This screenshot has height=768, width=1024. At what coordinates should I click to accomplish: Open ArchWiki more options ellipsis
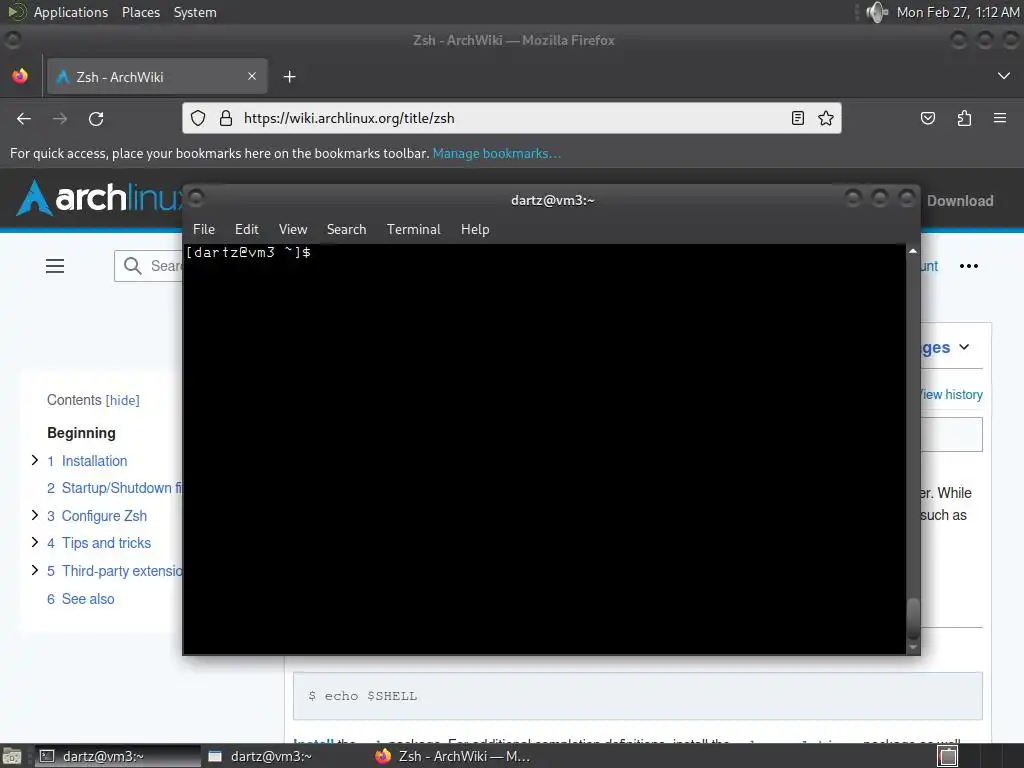[x=968, y=266]
